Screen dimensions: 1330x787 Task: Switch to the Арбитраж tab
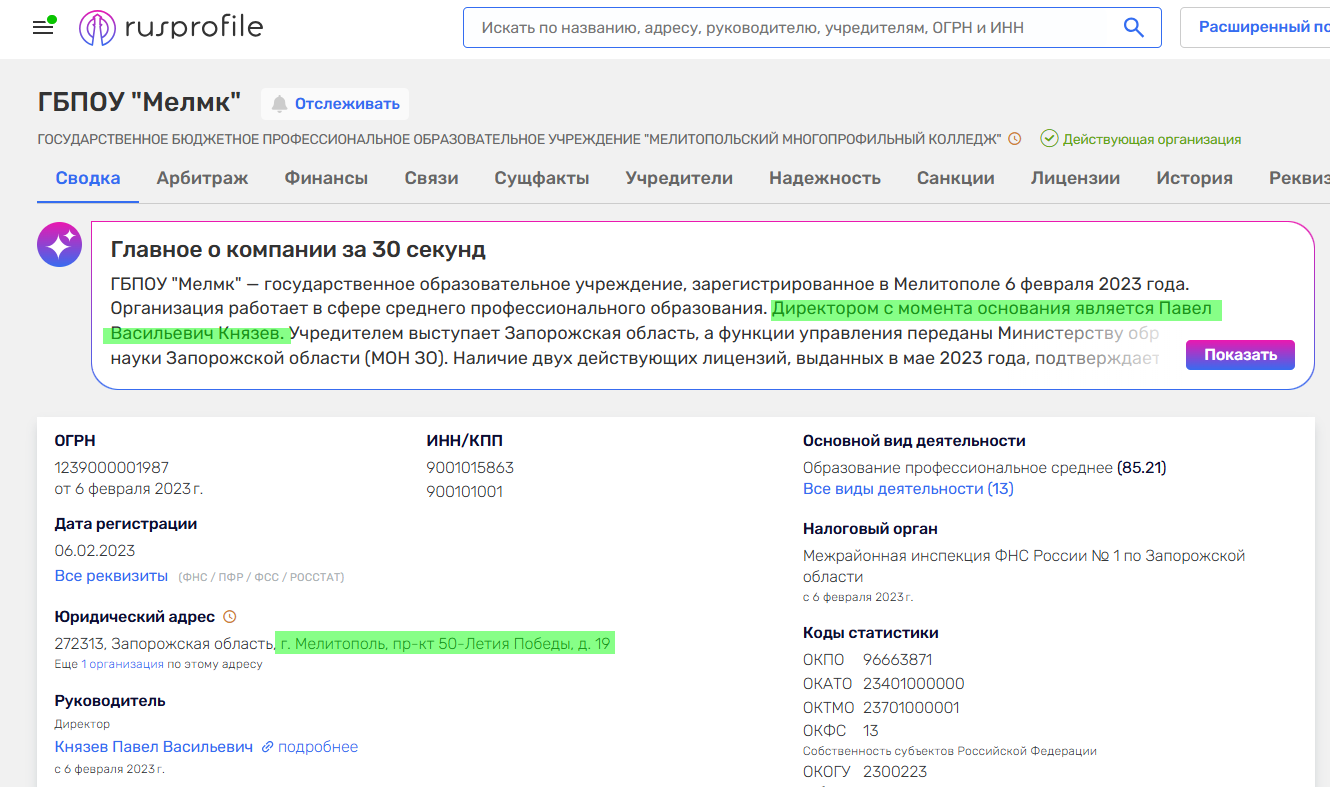tap(202, 176)
